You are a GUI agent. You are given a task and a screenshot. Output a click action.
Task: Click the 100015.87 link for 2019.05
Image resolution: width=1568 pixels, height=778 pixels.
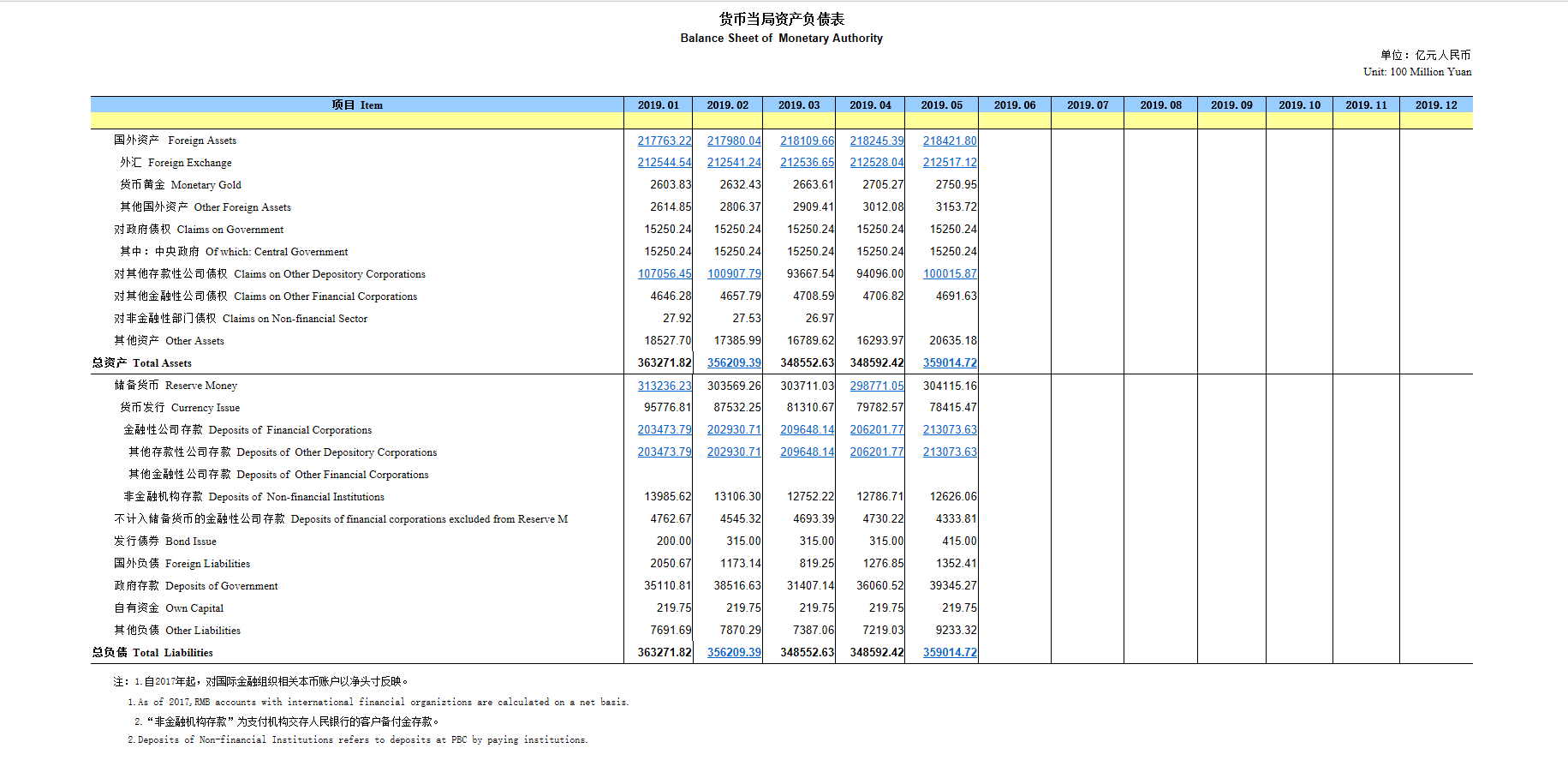pos(949,274)
